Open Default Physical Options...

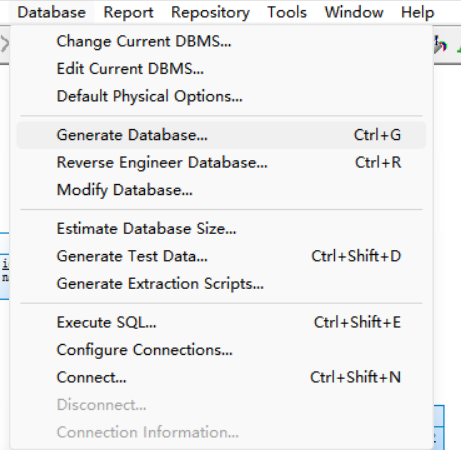221,96
